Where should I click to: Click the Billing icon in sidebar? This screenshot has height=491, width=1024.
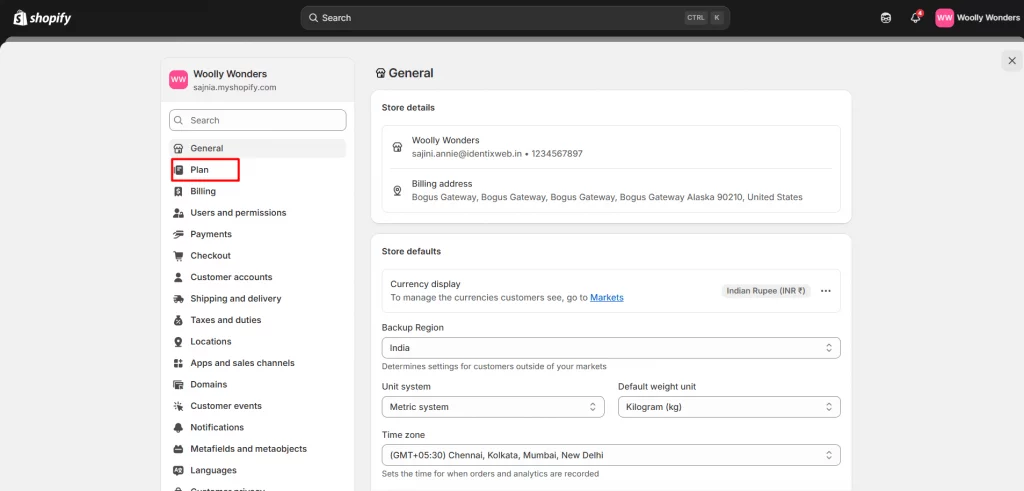(x=178, y=191)
